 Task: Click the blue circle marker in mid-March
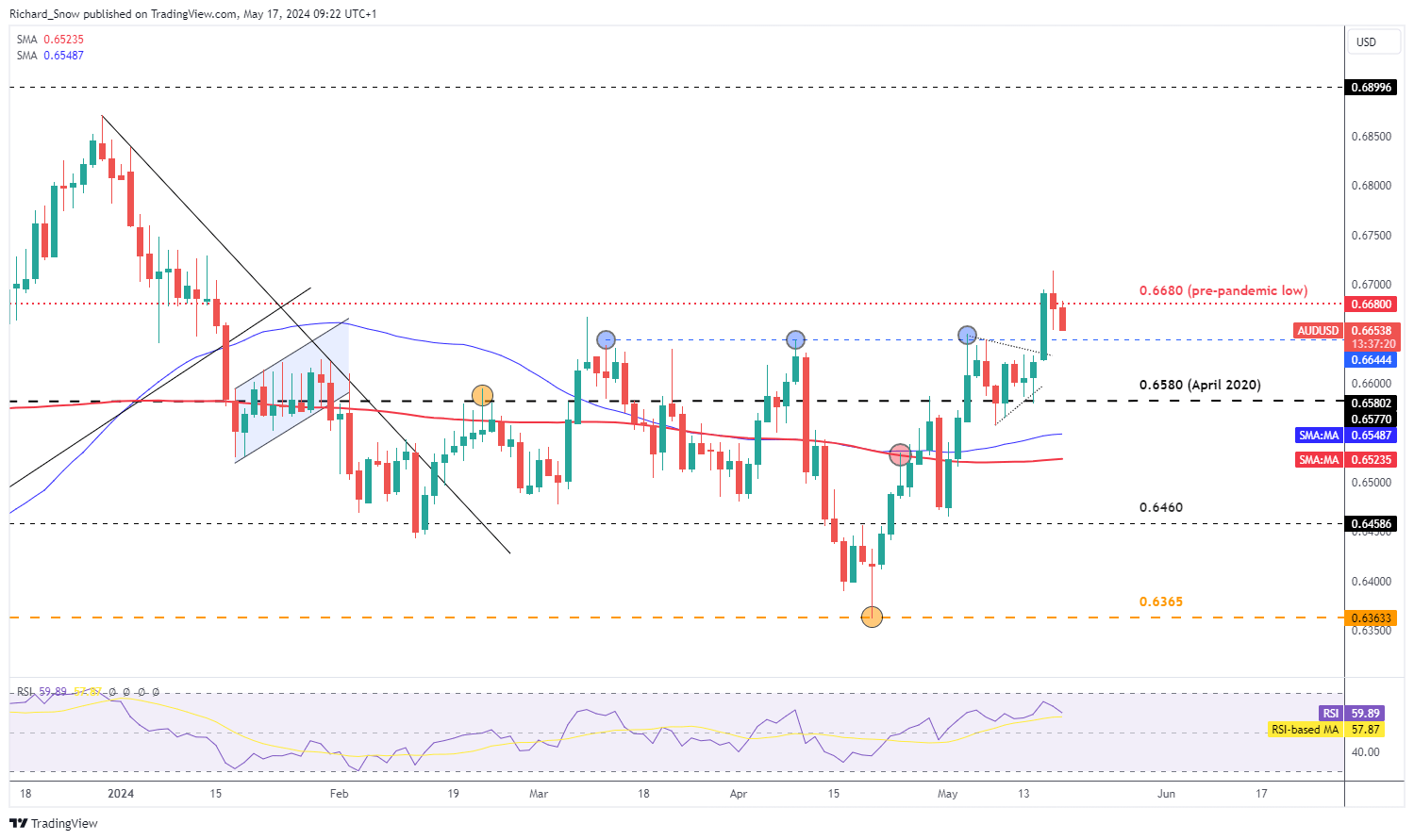point(607,339)
